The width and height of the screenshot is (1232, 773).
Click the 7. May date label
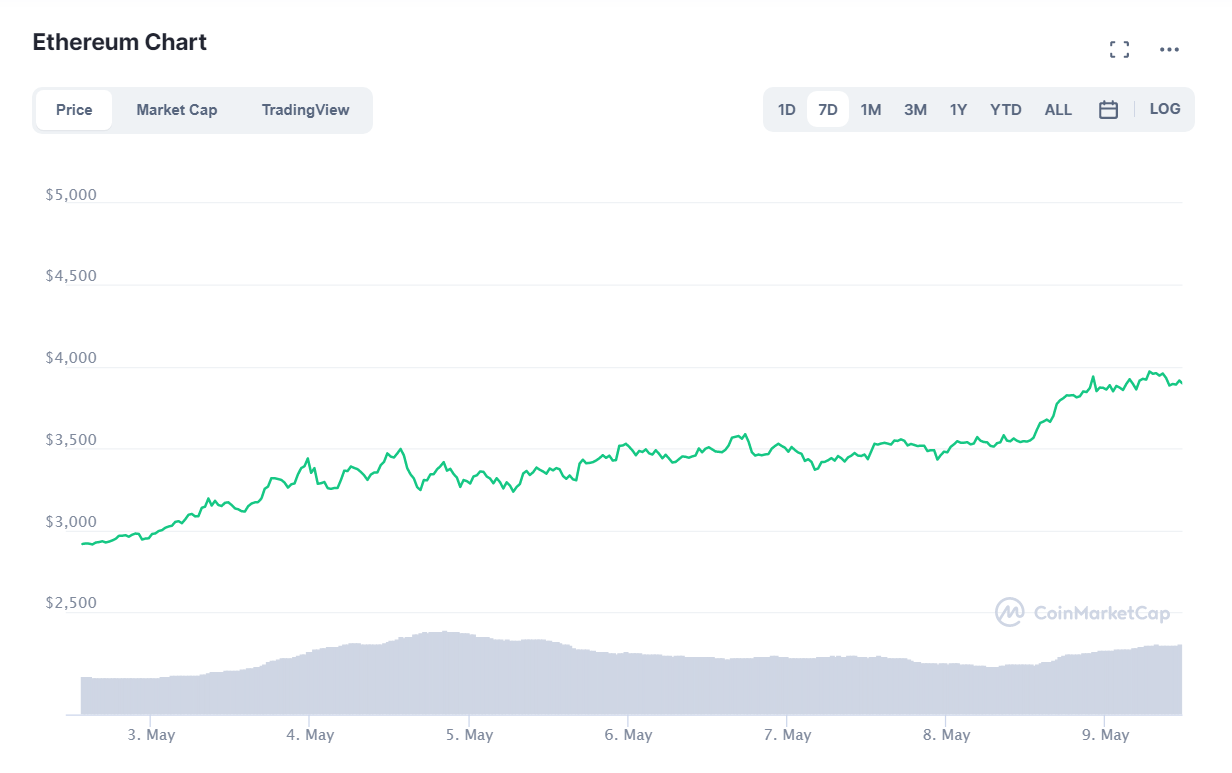[786, 735]
